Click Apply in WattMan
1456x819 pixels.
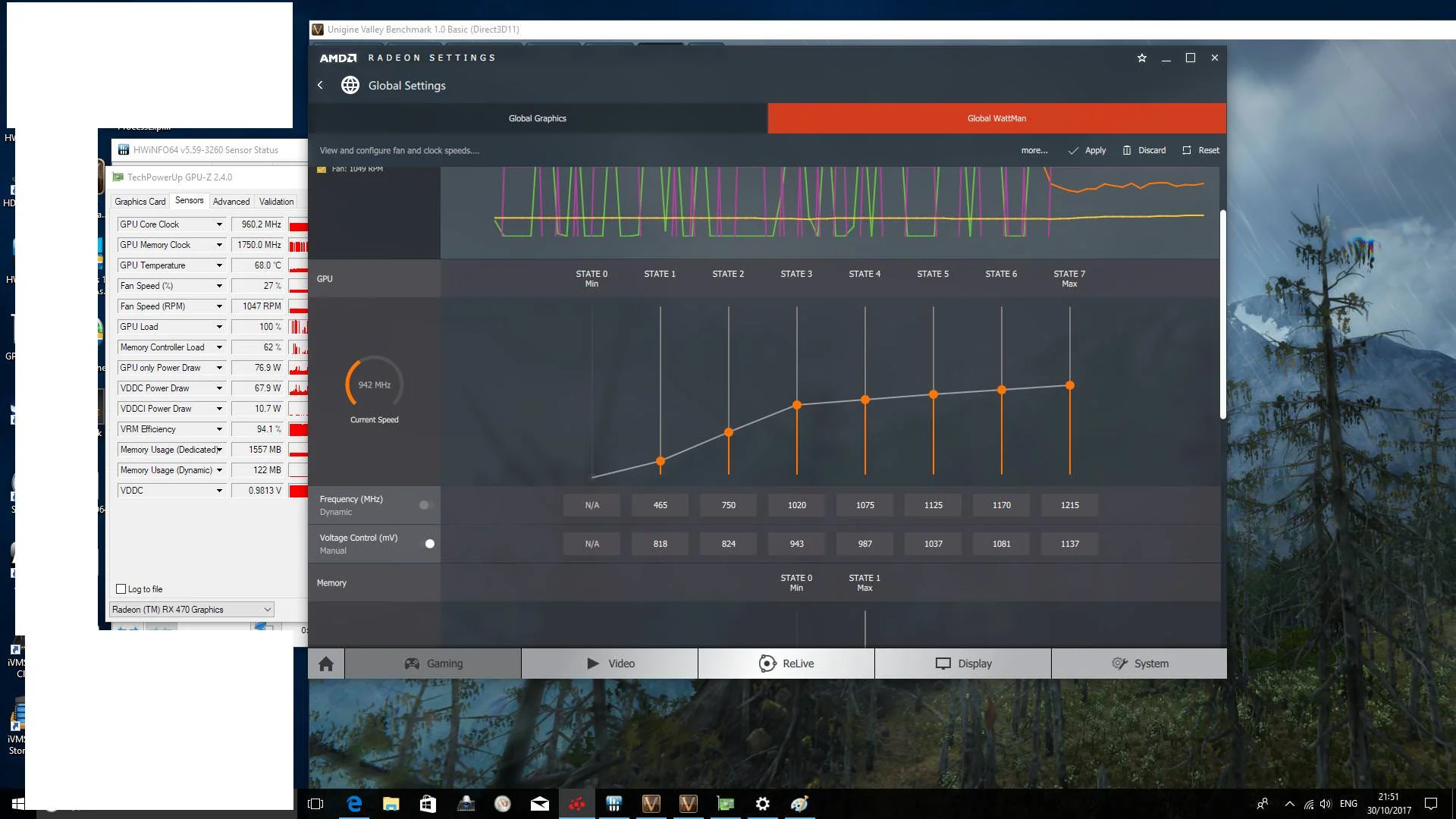tap(1087, 150)
